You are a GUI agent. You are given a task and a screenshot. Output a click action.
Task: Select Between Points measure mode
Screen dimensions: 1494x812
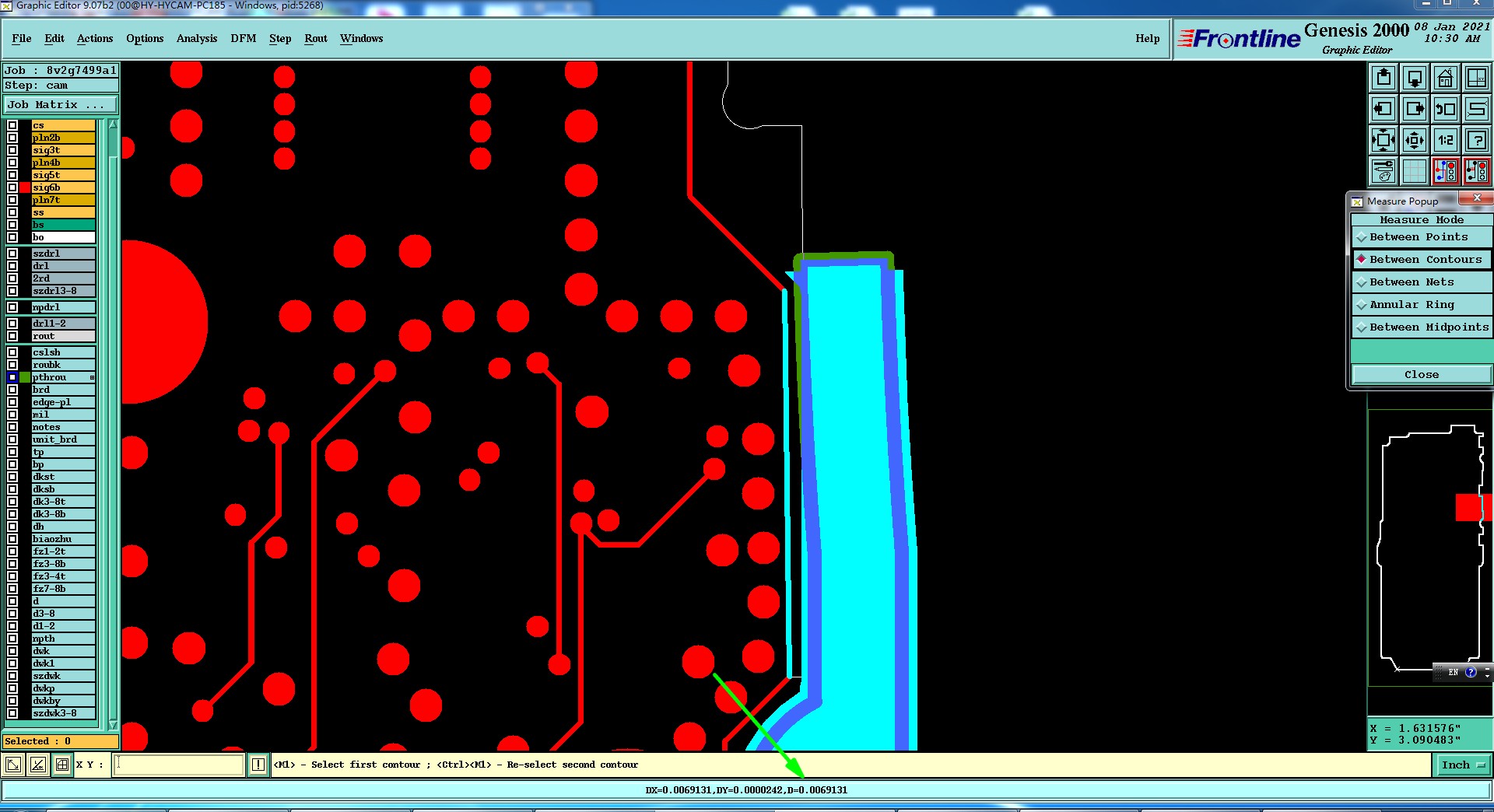point(1422,237)
